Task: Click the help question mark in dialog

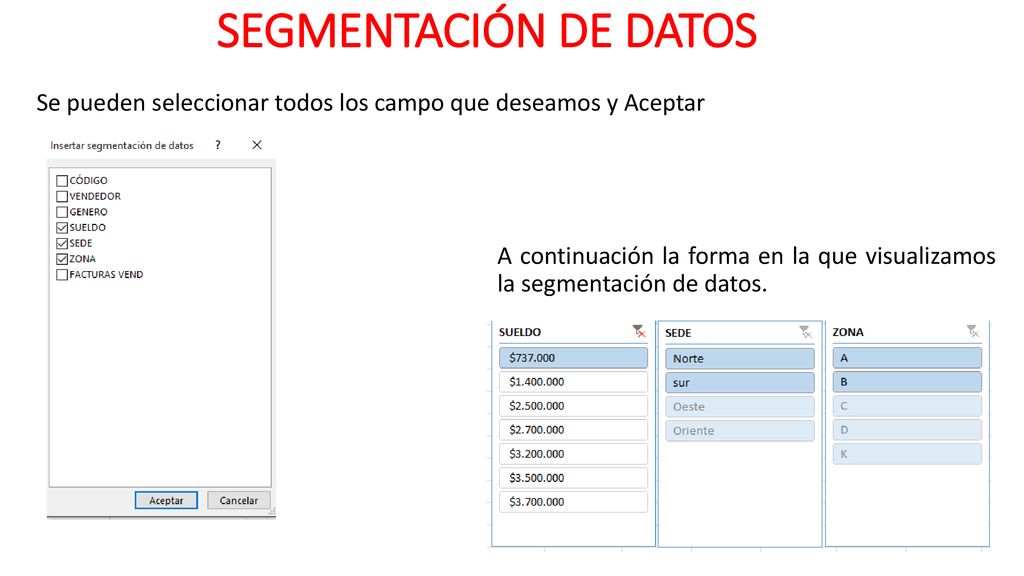Action: 218,145
